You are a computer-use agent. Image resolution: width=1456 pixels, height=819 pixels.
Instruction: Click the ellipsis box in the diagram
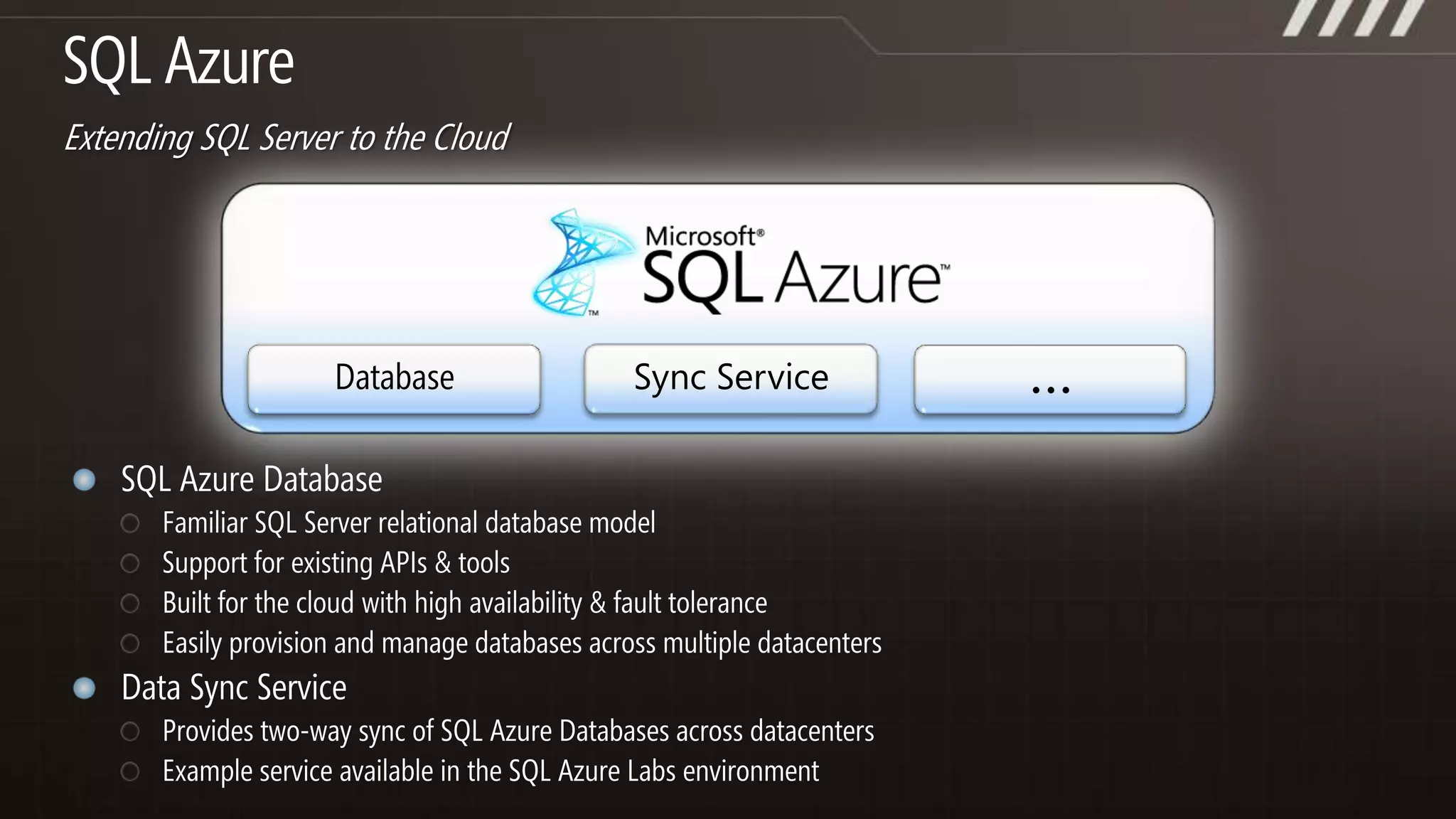pyautogui.click(x=1050, y=379)
